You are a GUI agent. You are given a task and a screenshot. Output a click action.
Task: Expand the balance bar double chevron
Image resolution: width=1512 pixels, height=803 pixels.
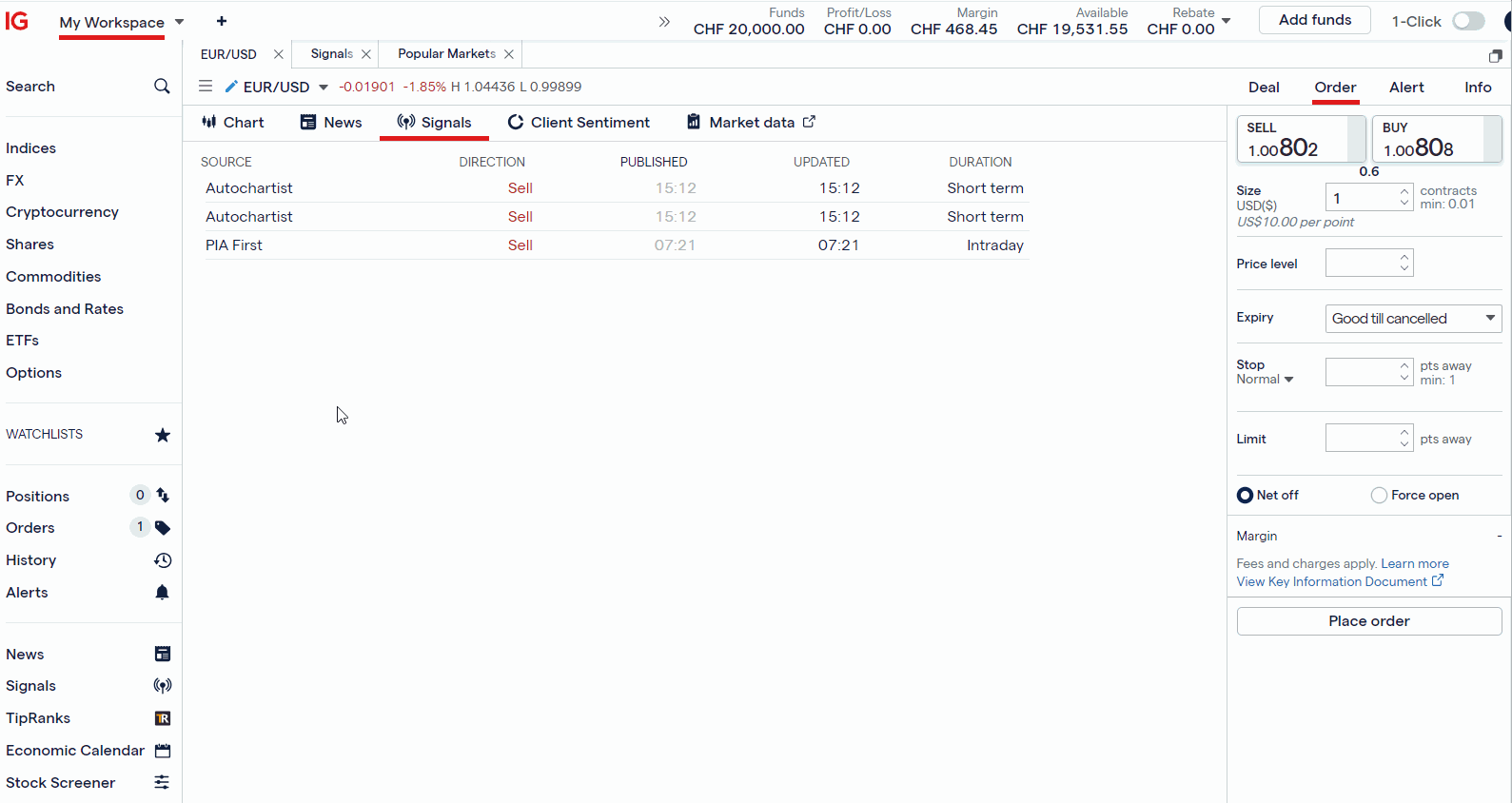click(664, 21)
